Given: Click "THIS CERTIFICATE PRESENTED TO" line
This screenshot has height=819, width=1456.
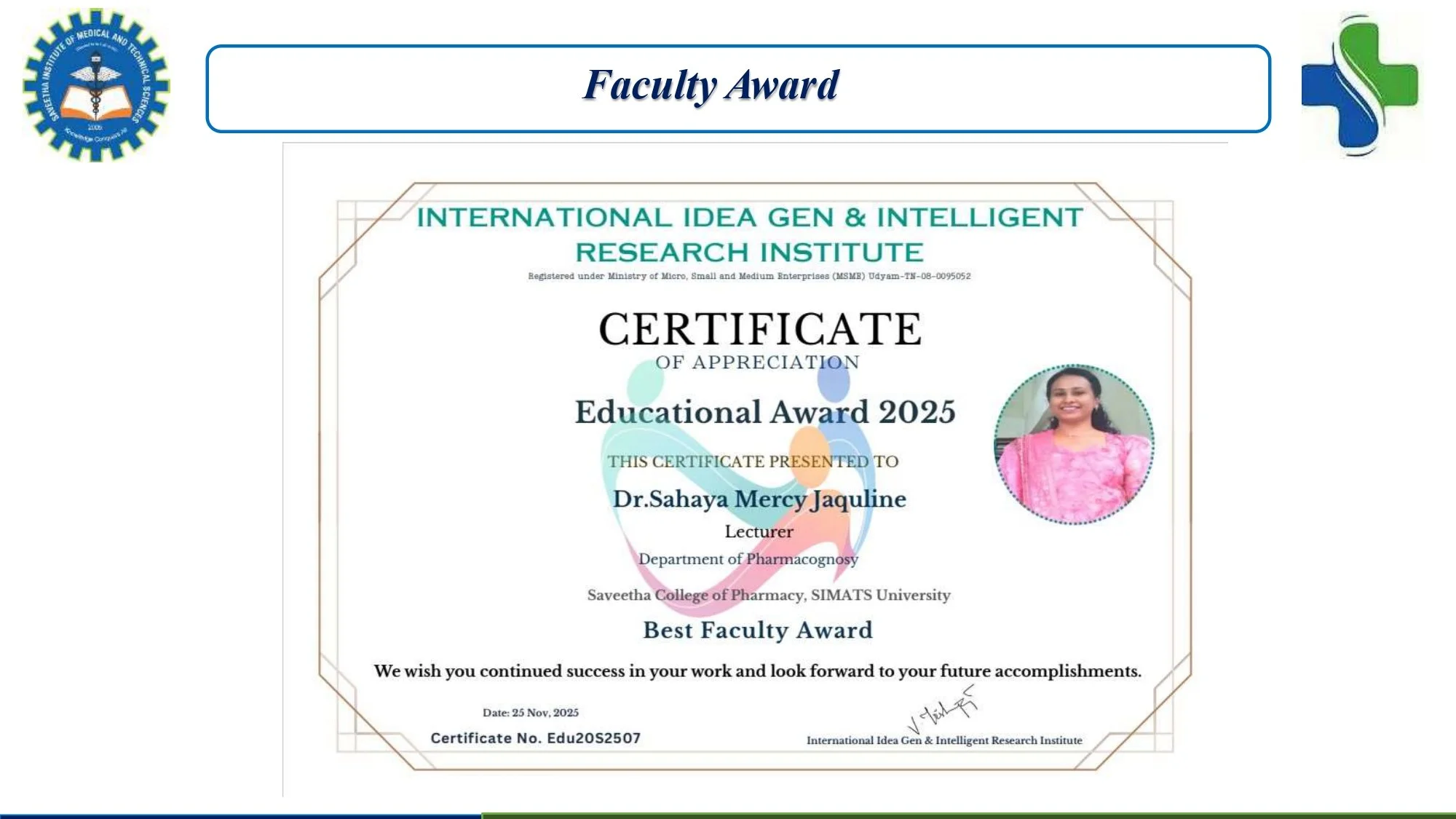Looking at the screenshot, I should tap(753, 462).
